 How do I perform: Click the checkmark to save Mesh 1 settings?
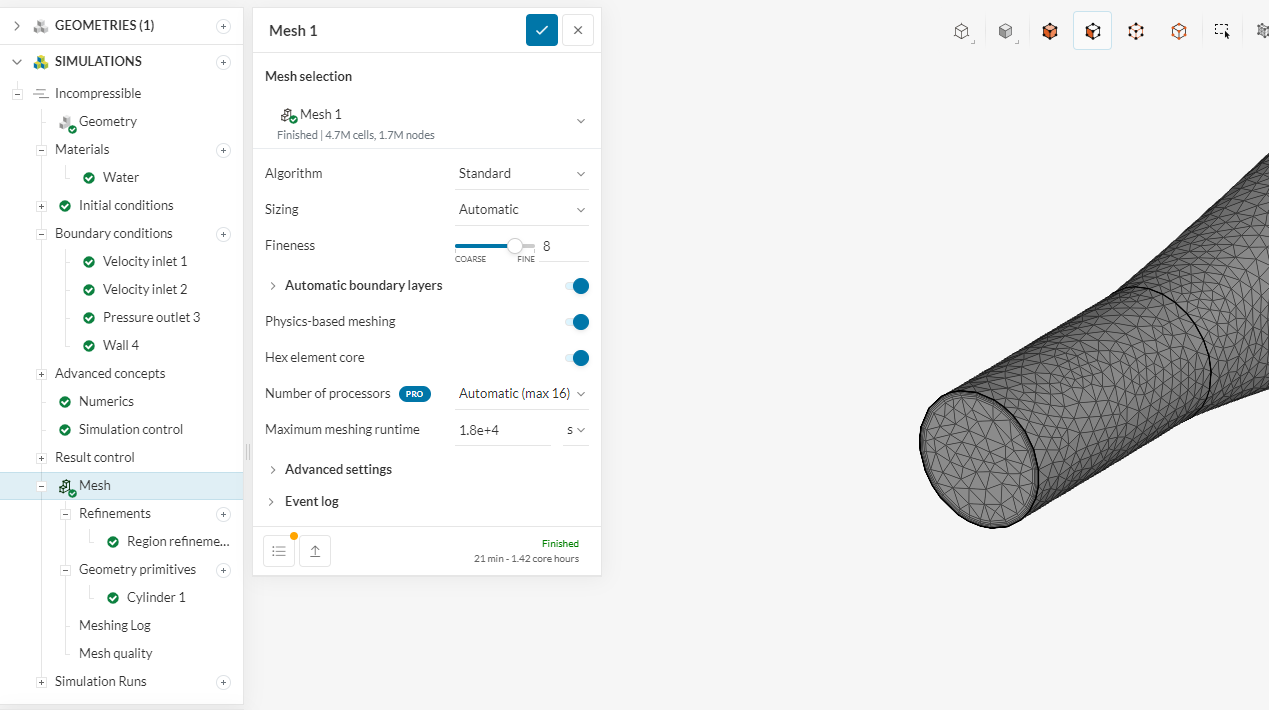[x=541, y=30]
